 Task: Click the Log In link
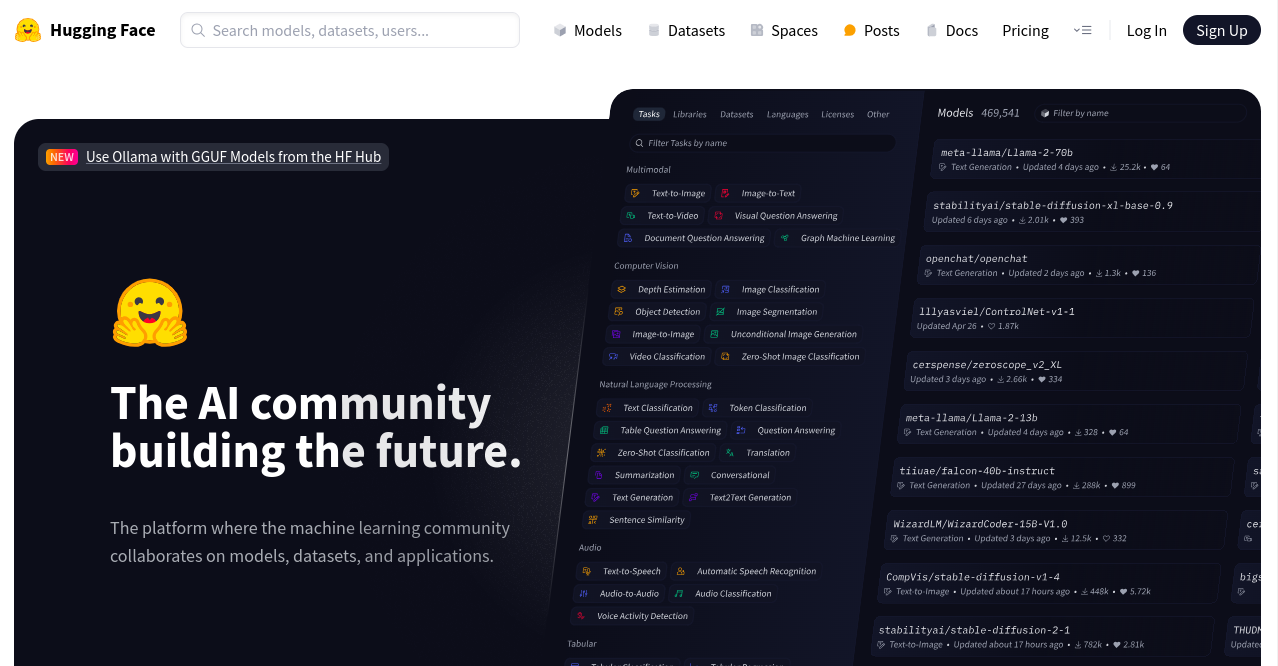(1146, 31)
